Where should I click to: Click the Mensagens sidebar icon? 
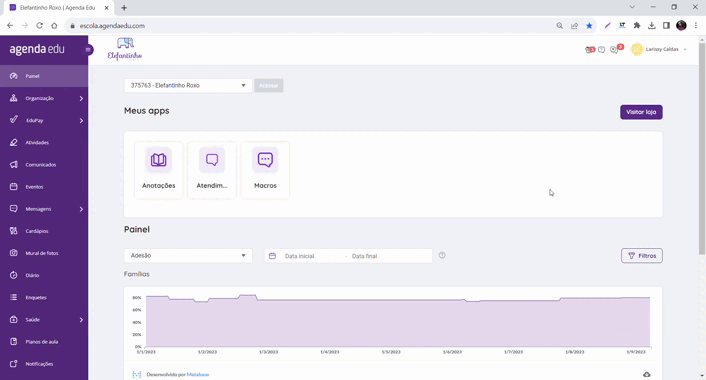pos(14,209)
